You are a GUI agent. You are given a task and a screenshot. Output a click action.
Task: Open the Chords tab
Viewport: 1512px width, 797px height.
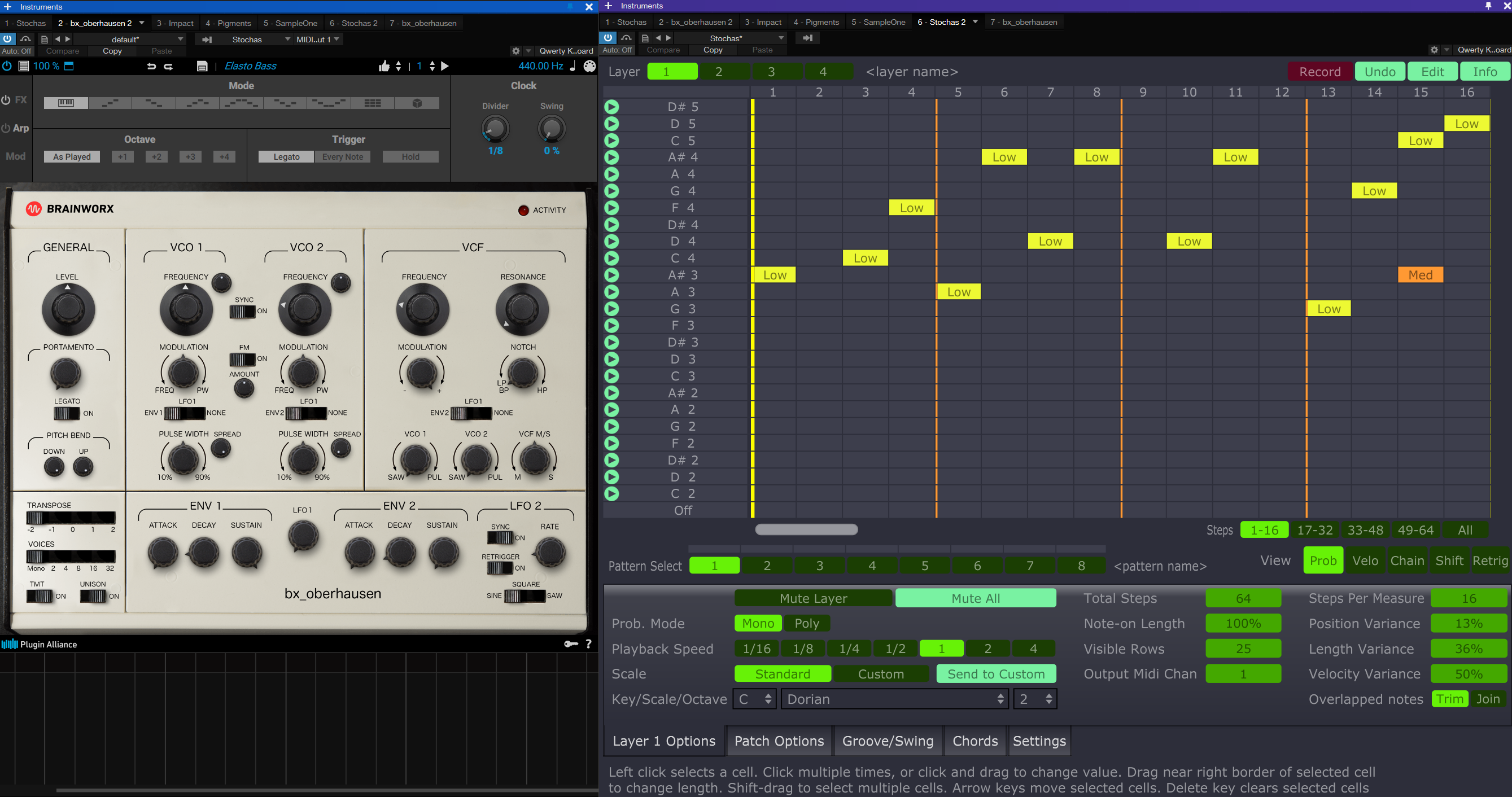click(x=975, y=741)
